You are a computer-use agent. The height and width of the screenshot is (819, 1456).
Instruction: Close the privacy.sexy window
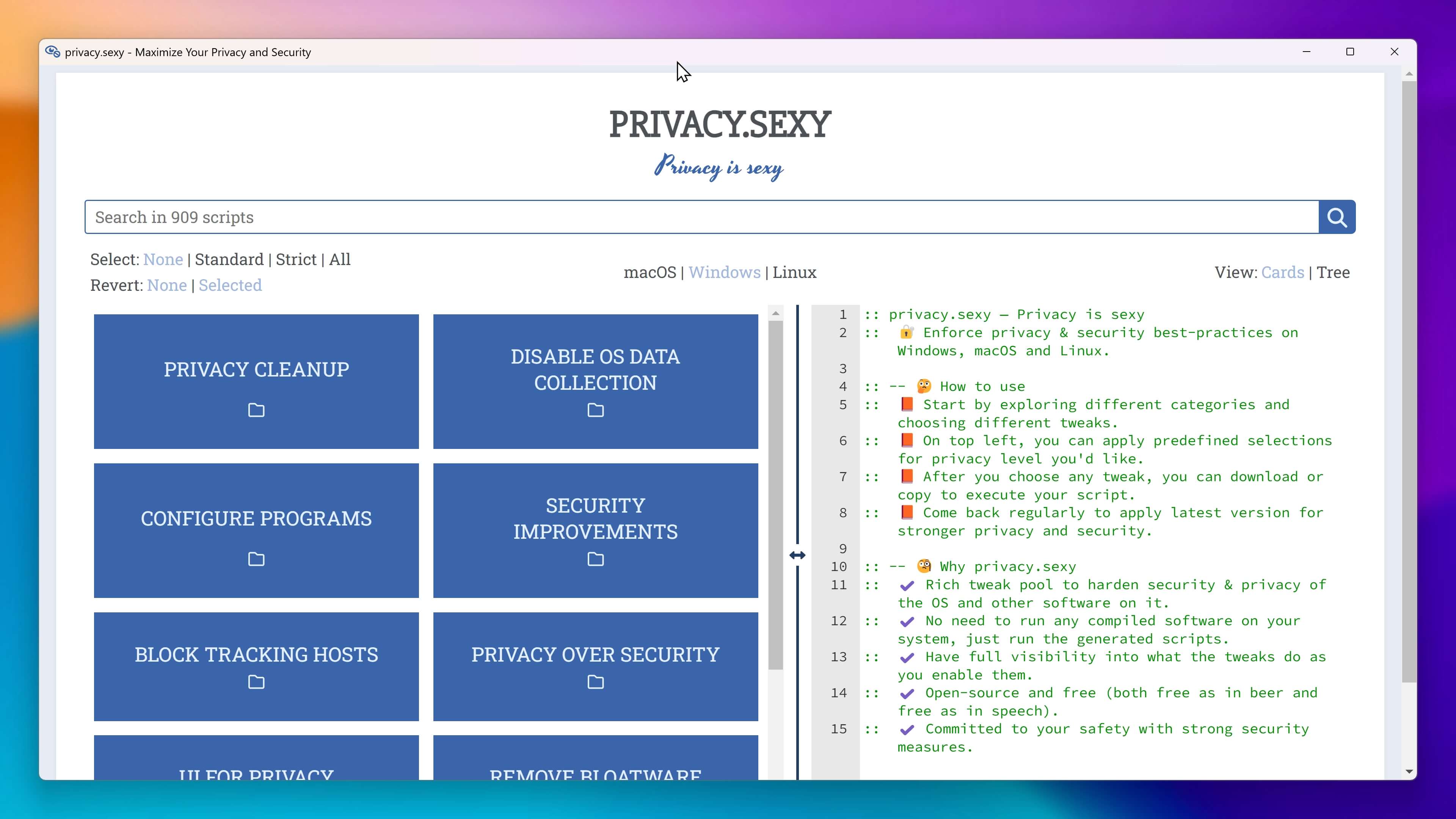click(1395, 52)
